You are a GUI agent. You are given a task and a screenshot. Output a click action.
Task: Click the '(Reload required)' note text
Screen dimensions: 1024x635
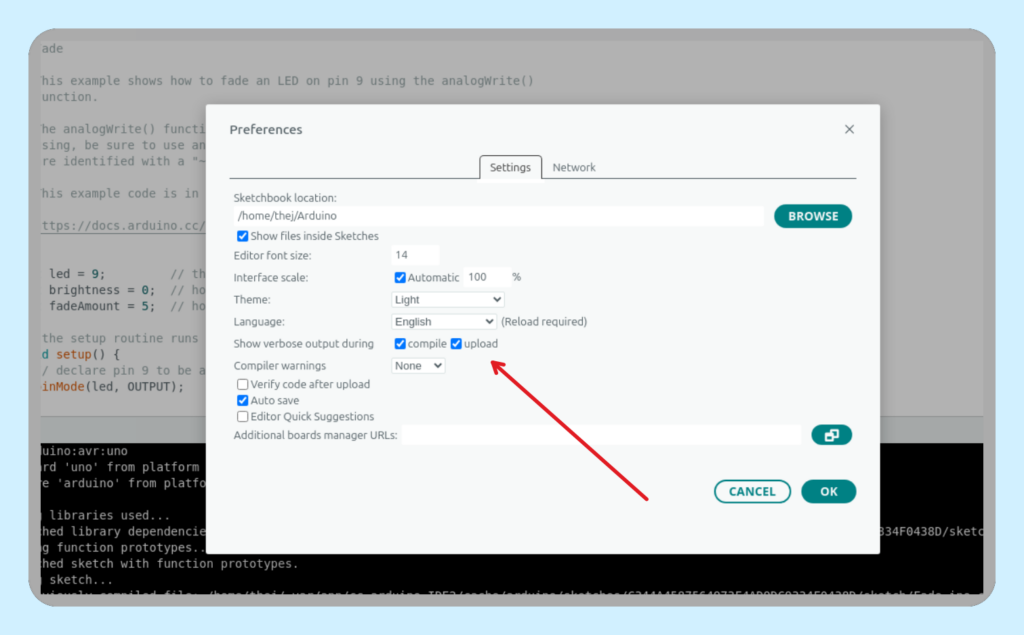tap(544, 321)
